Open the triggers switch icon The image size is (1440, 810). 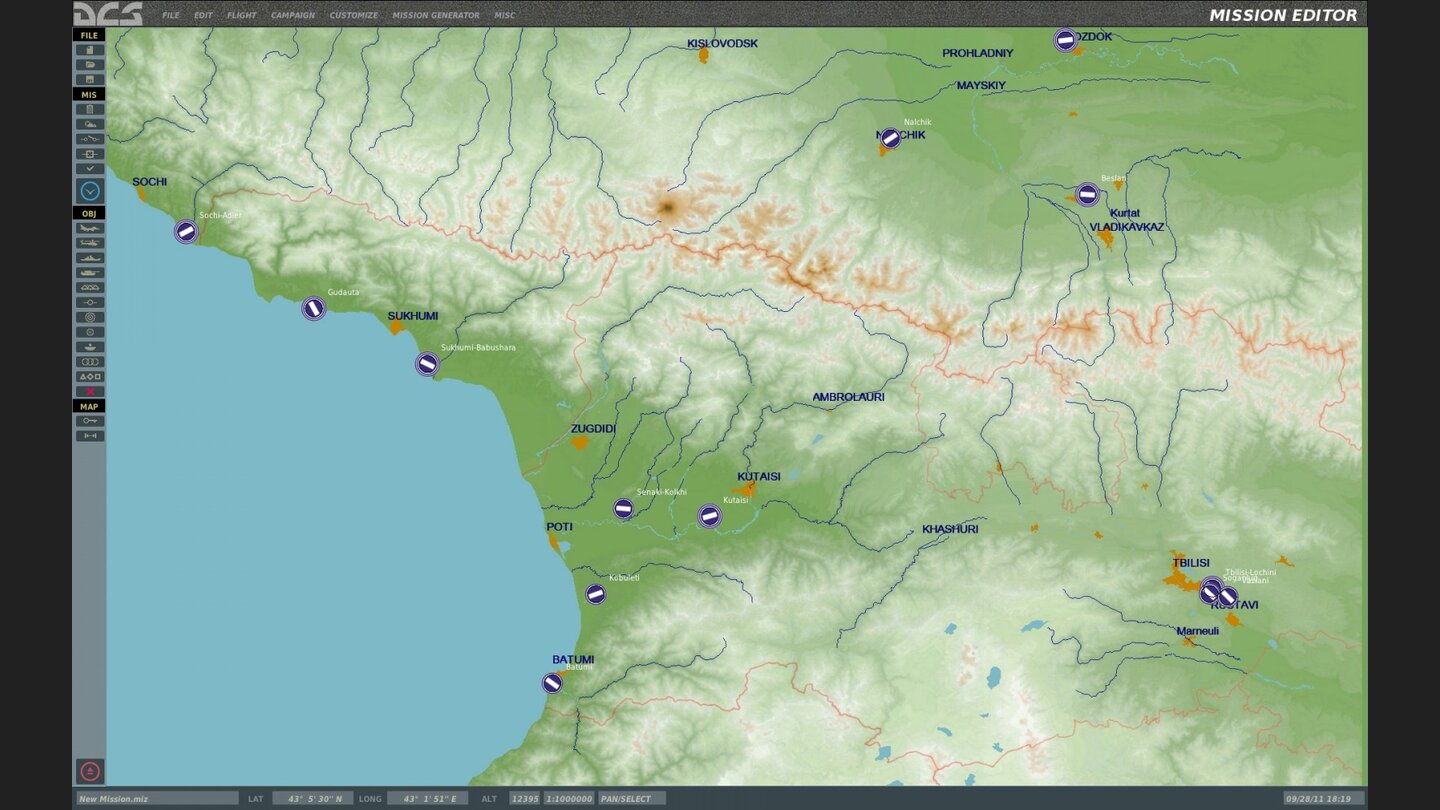click(x=90, y=139)
